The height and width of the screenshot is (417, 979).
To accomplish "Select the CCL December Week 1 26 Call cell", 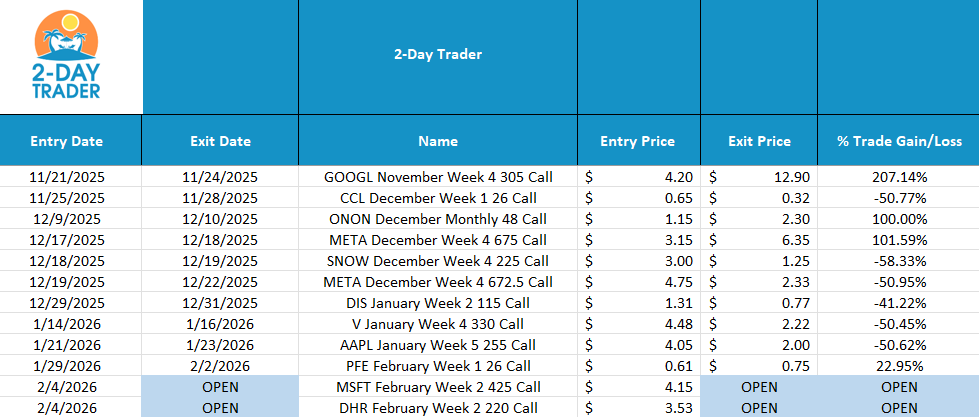I will point(438,197).
